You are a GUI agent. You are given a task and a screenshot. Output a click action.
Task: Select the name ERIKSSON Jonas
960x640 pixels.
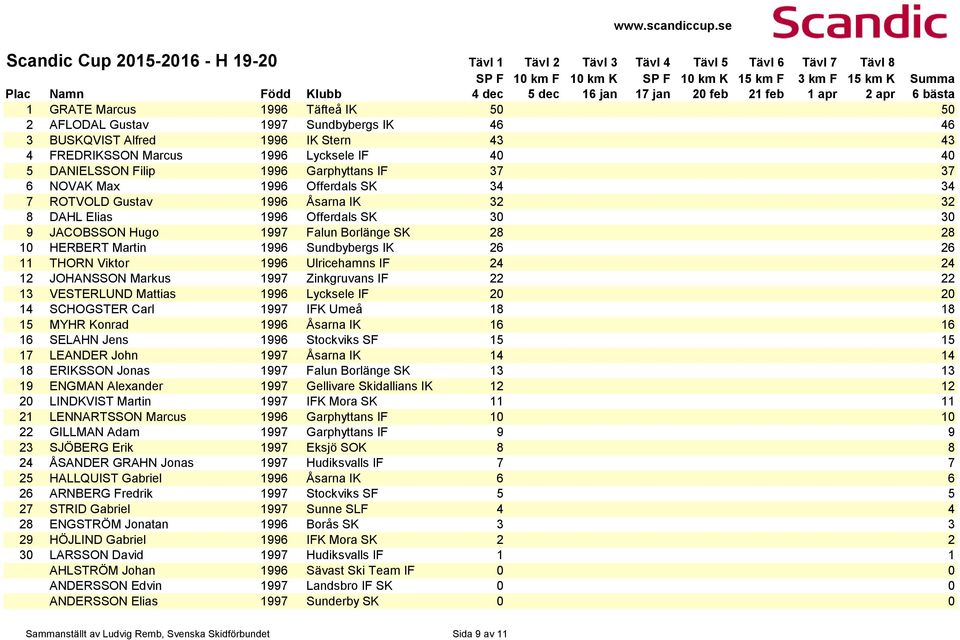pyautogui.click(x=99, y=371)
